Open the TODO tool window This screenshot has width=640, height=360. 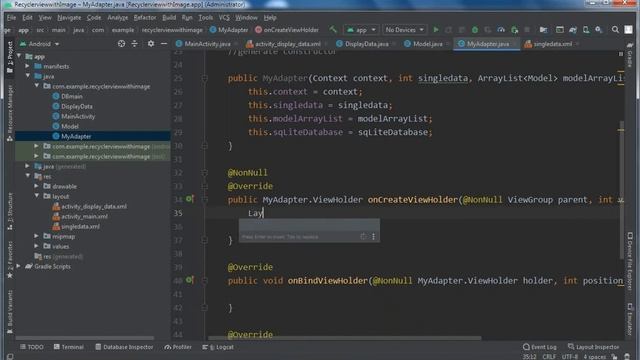(x=32, y=347)
